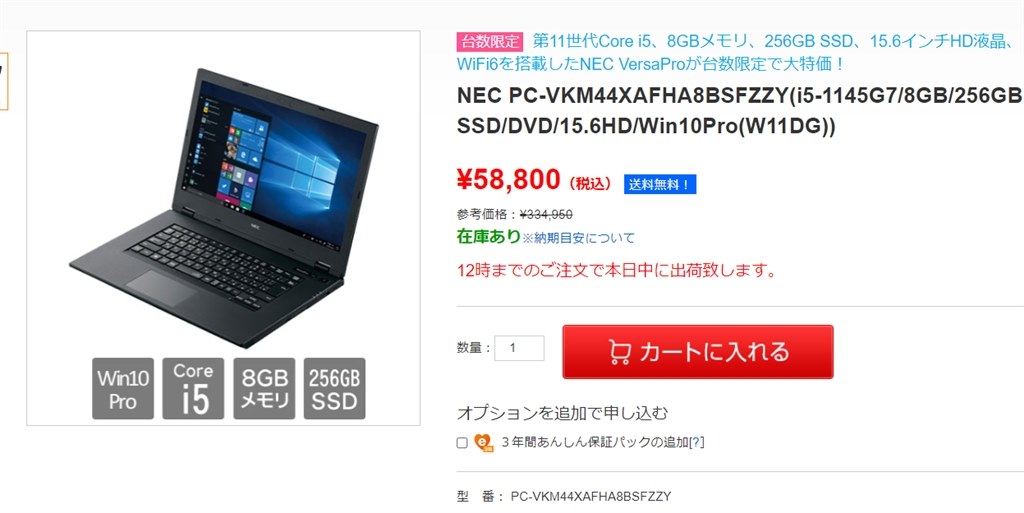Click the 8GB memory spec badge
Screen dimensions: 1024x513
pos(264,388)
